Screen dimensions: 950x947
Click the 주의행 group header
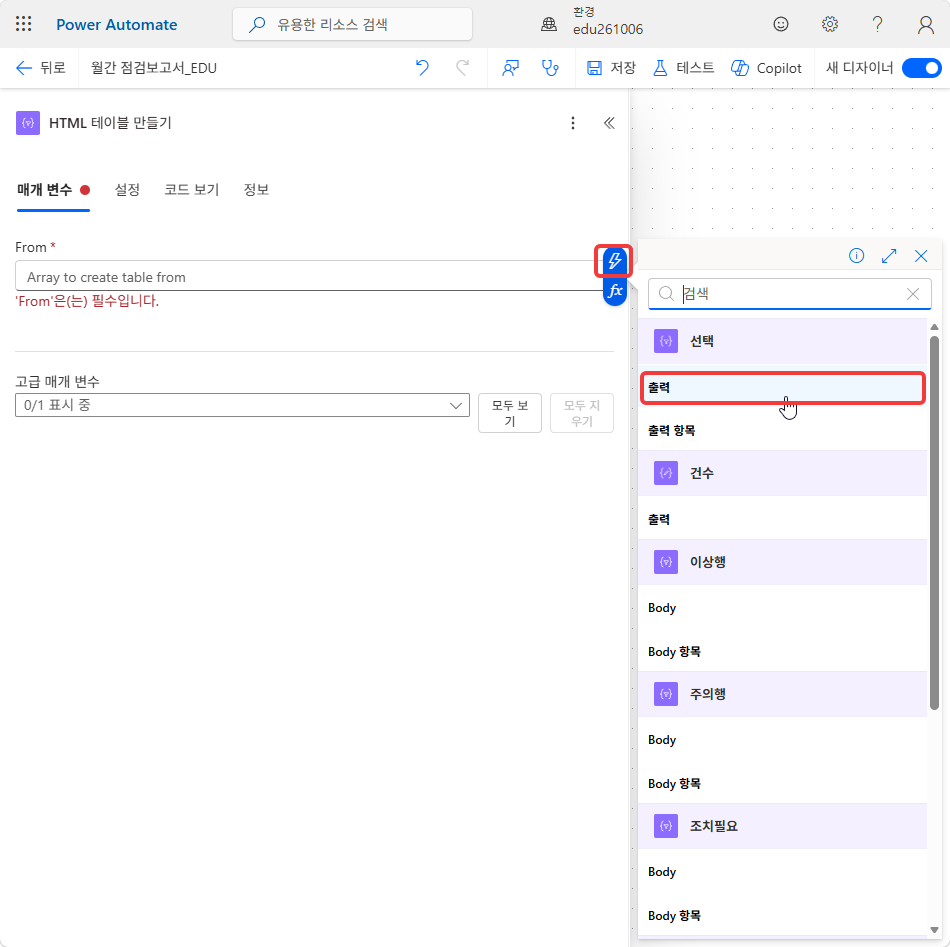click(x=782, y=694)
